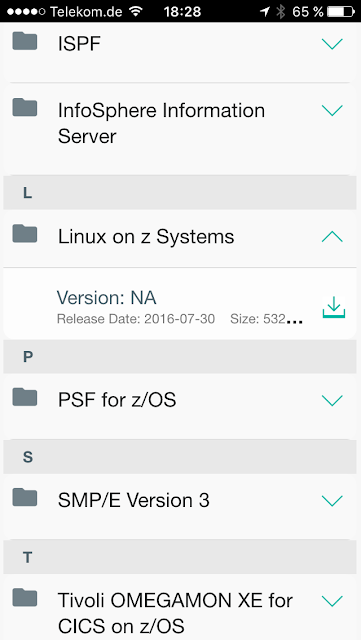This screenshot has width=361, height=640.
Task: Open the Version: NA entry
Action: coord(107,298)
